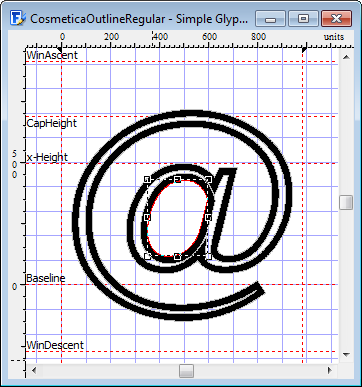Select the middle-right contour selection handle
362x387 pixels.
point(209,218)
